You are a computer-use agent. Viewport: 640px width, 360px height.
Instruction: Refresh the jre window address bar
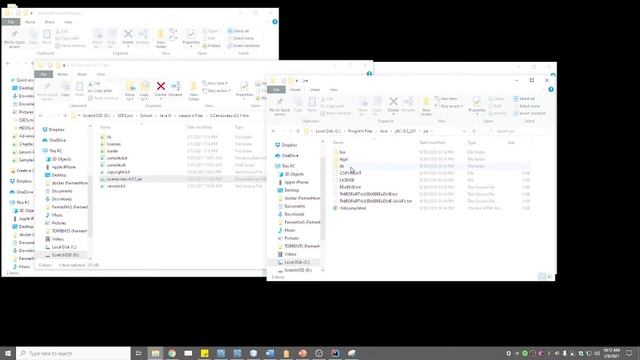(x=474, y=131)
